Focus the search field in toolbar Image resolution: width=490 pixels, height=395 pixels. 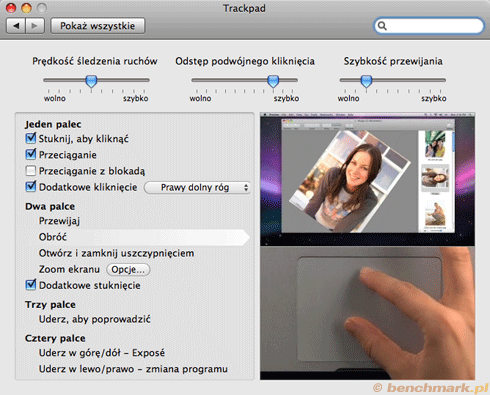[x=429, y=26]
